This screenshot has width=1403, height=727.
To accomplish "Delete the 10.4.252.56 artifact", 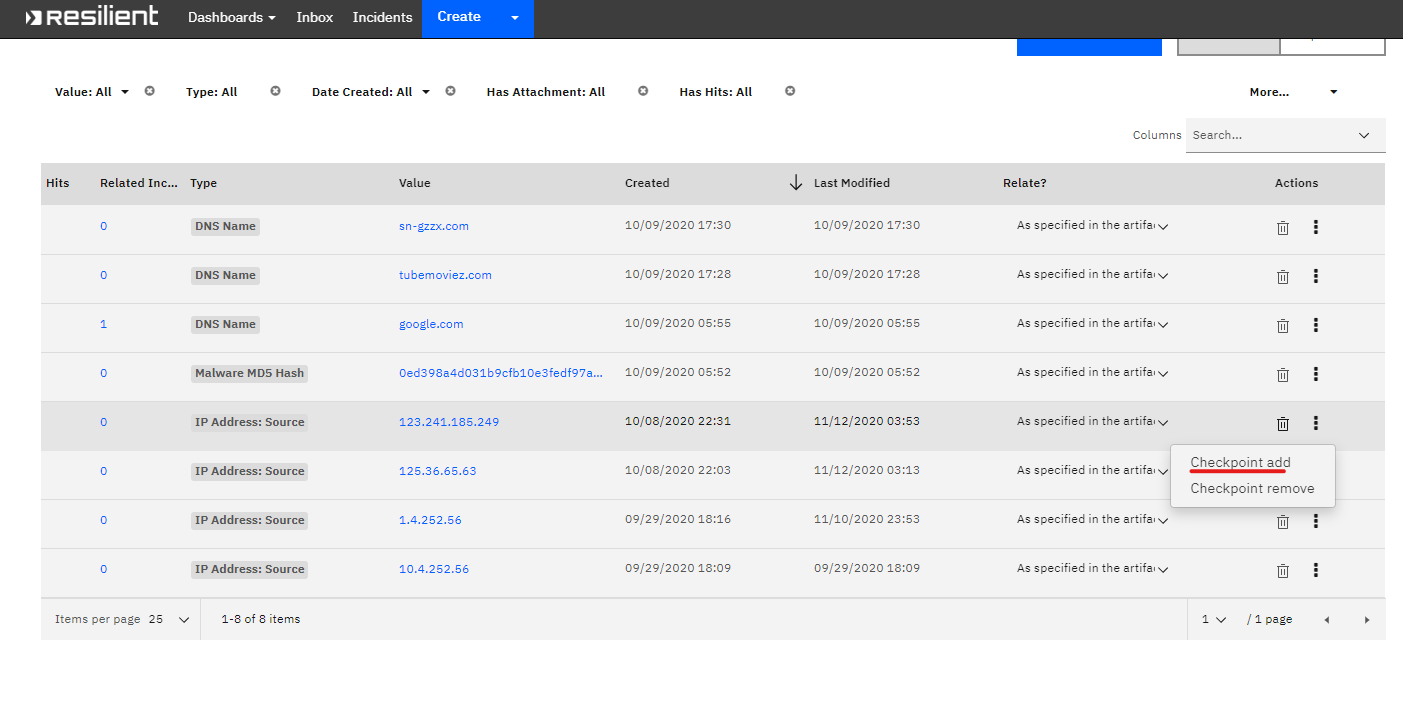I will pos(1283,571).
